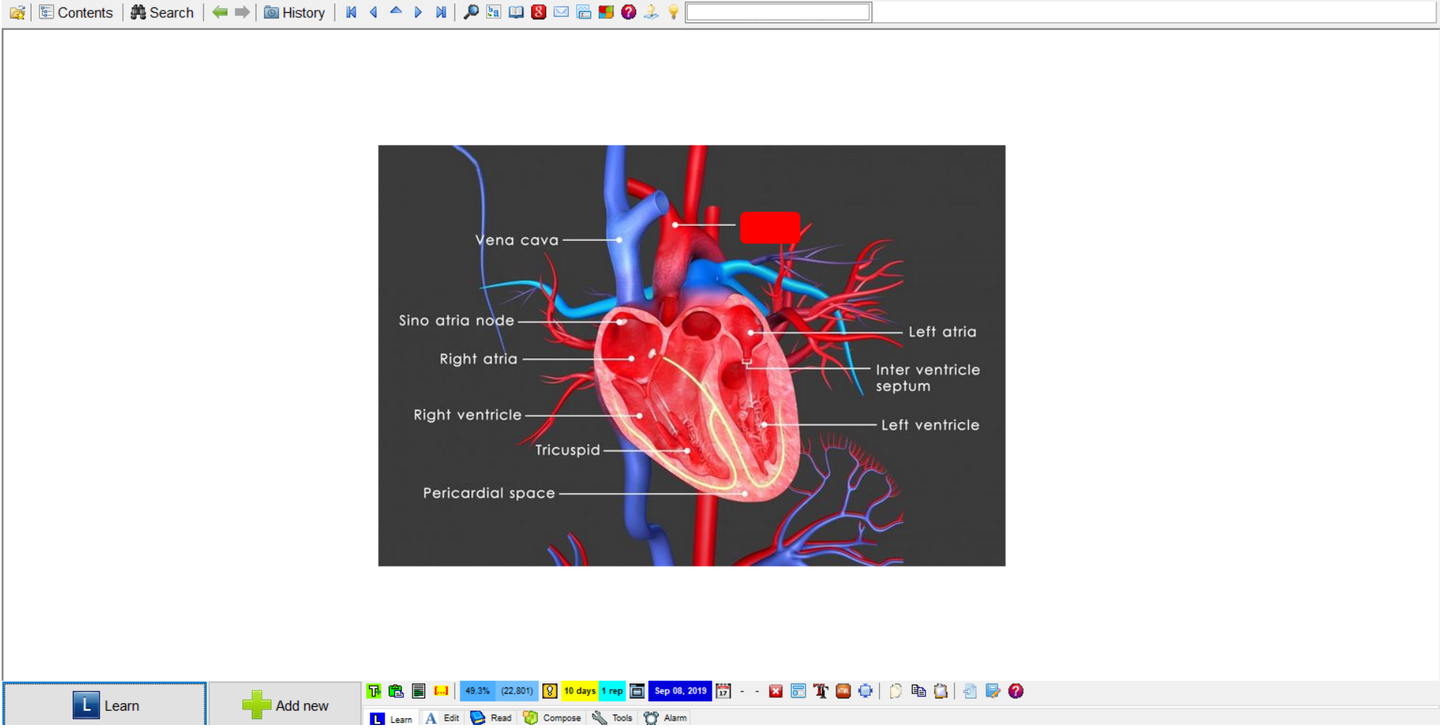Switch to the Compose toolbar tab
The image size is (1440, 728).
(552, 718)
